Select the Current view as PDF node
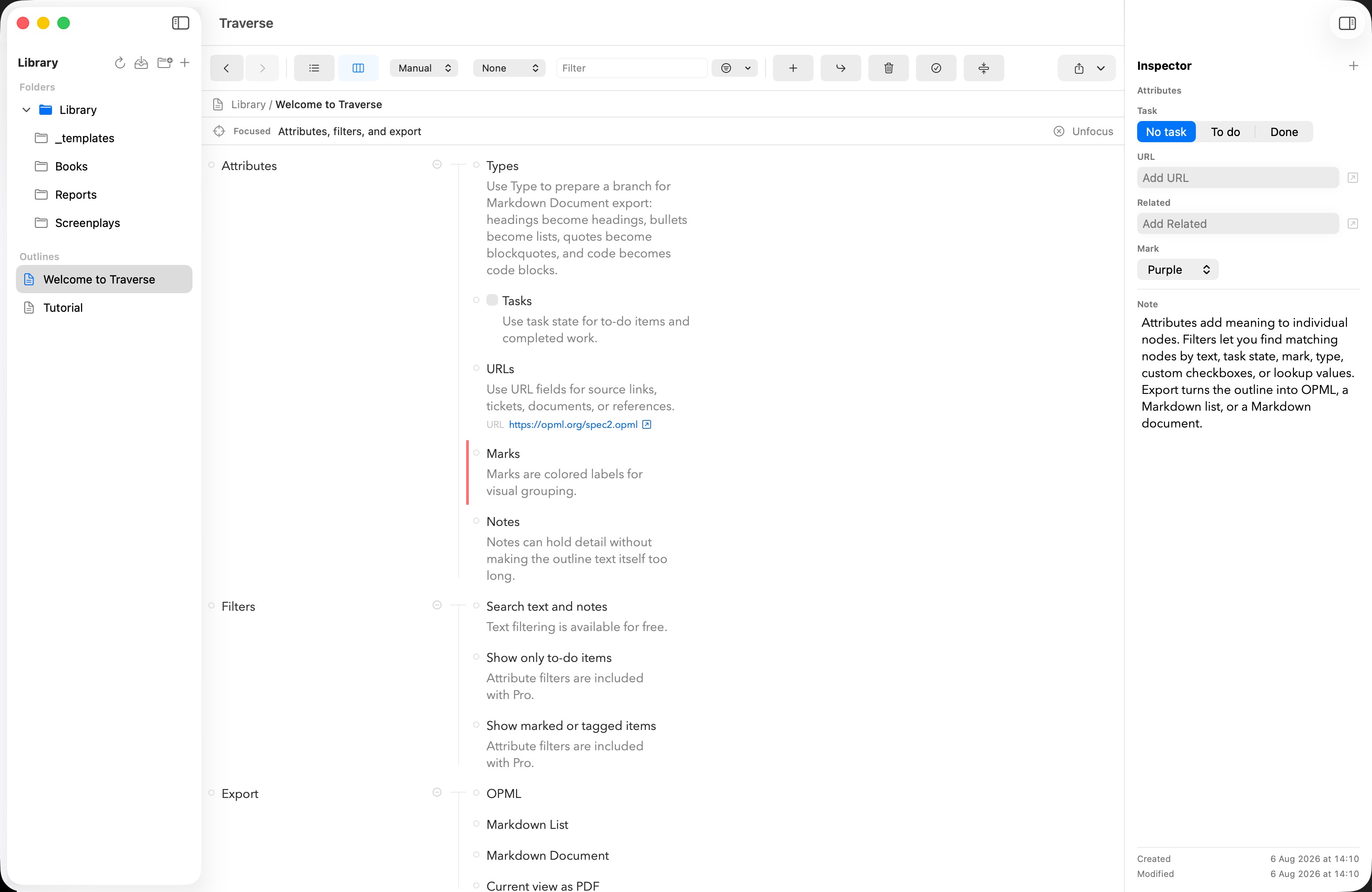The width and height of the screenshot is (1372, 892). pos(543,886)
